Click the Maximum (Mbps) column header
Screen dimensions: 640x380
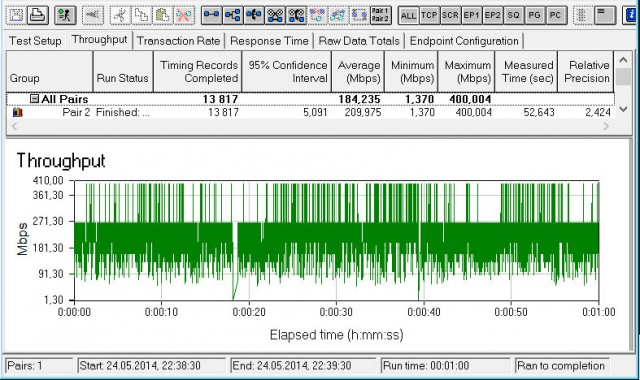(x=466, y=71)
